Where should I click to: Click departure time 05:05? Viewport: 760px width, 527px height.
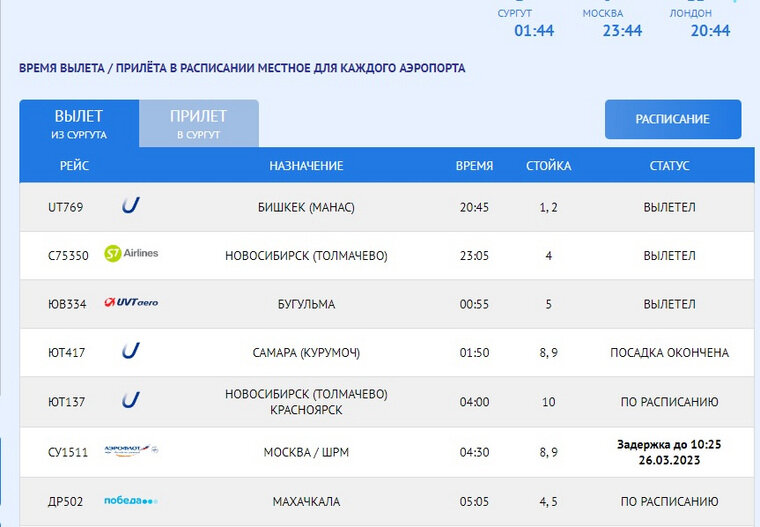click(474, 501)
